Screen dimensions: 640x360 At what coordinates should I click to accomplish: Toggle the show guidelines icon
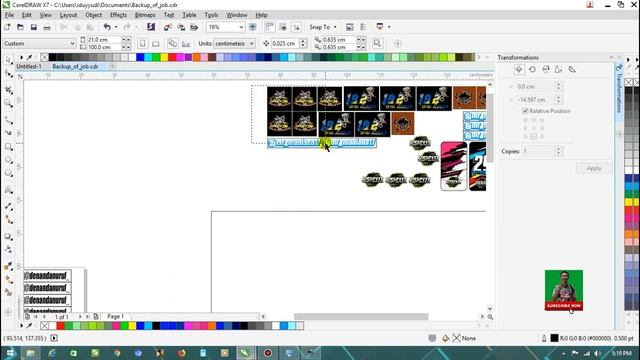296,27
